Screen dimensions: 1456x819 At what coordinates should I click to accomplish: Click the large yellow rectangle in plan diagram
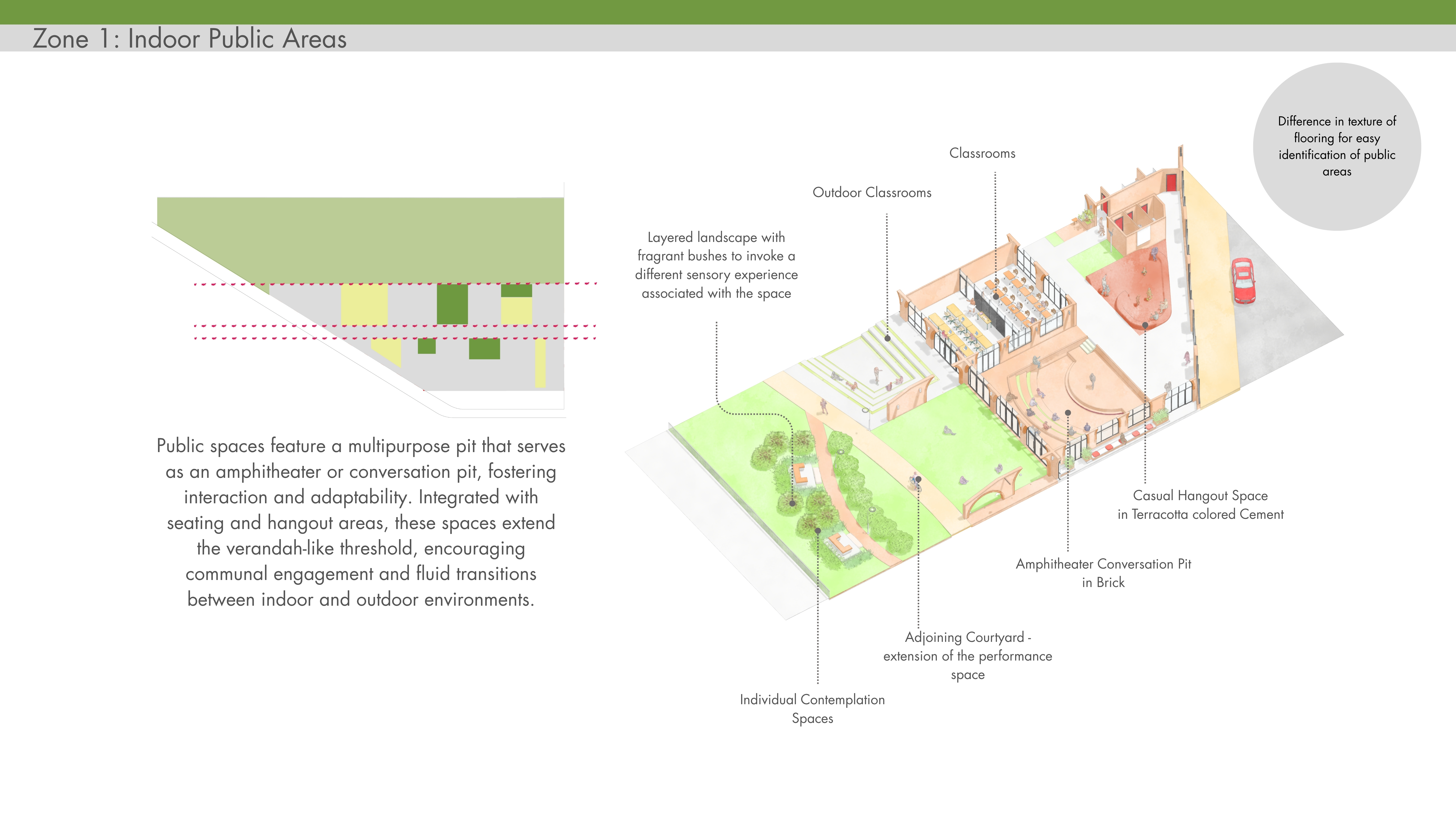364,304
